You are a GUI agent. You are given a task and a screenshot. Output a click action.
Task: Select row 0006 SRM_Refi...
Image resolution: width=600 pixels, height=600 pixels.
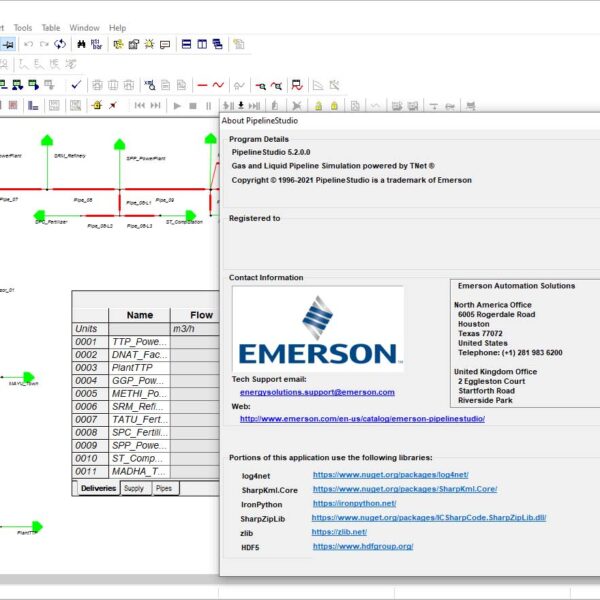(x=145, y=406)
